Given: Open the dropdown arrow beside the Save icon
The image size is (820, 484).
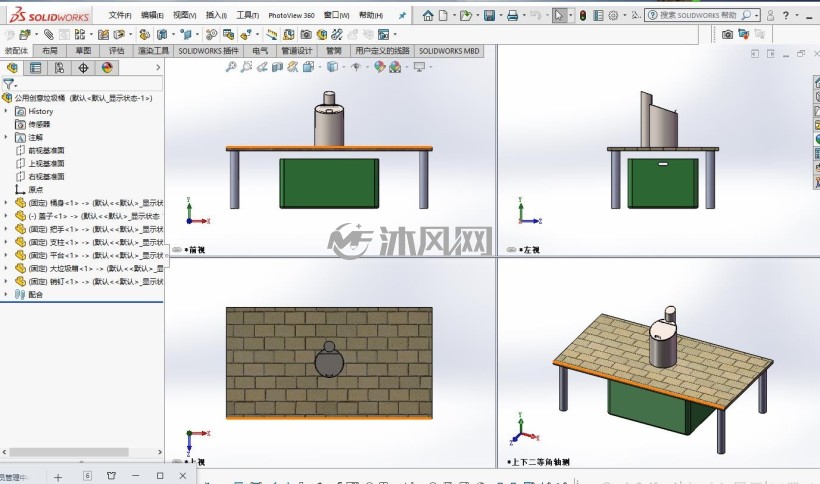Looking at the screenshot, I should point(500,16).
